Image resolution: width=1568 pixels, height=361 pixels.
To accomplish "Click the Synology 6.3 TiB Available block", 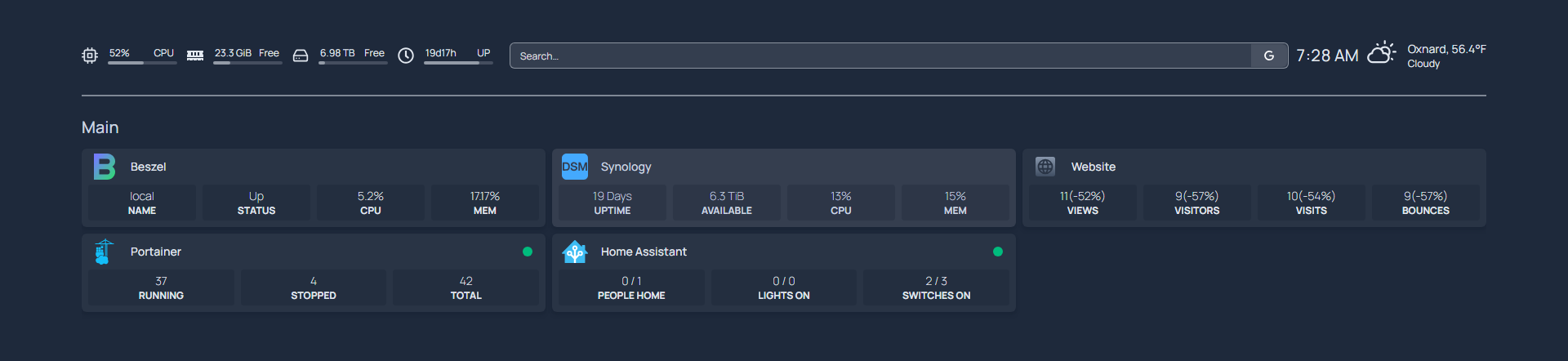I will click(727, 203).
